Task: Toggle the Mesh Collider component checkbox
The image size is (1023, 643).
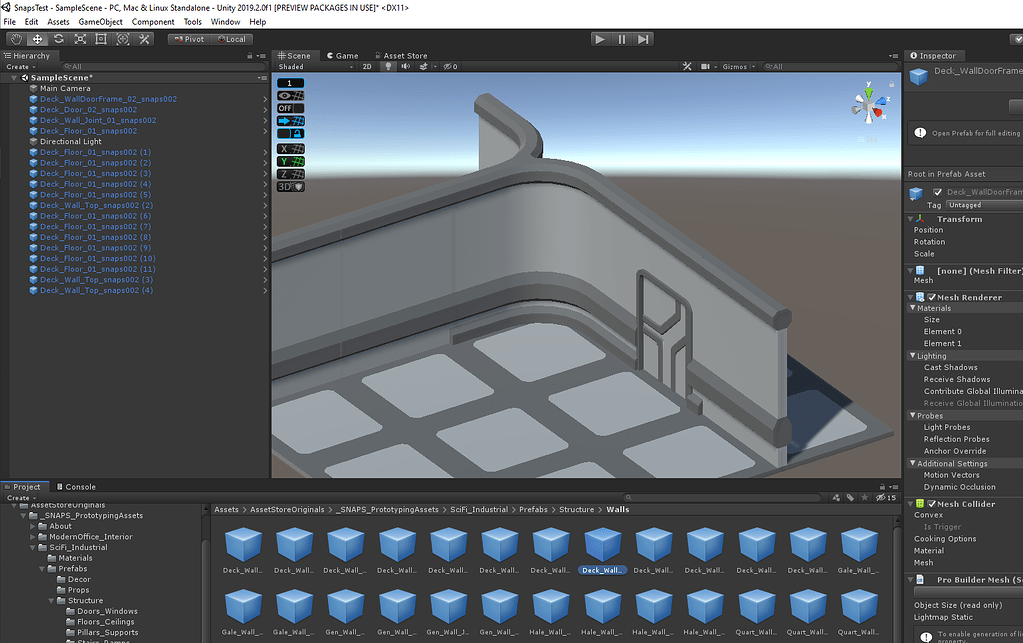Action: click(x=932, y=504)
